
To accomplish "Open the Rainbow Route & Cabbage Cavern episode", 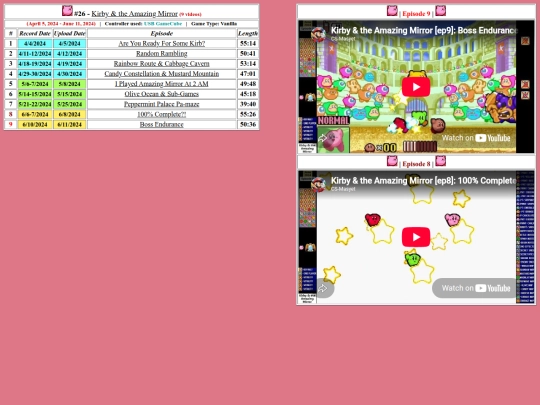I will click(x=162, y=64).
